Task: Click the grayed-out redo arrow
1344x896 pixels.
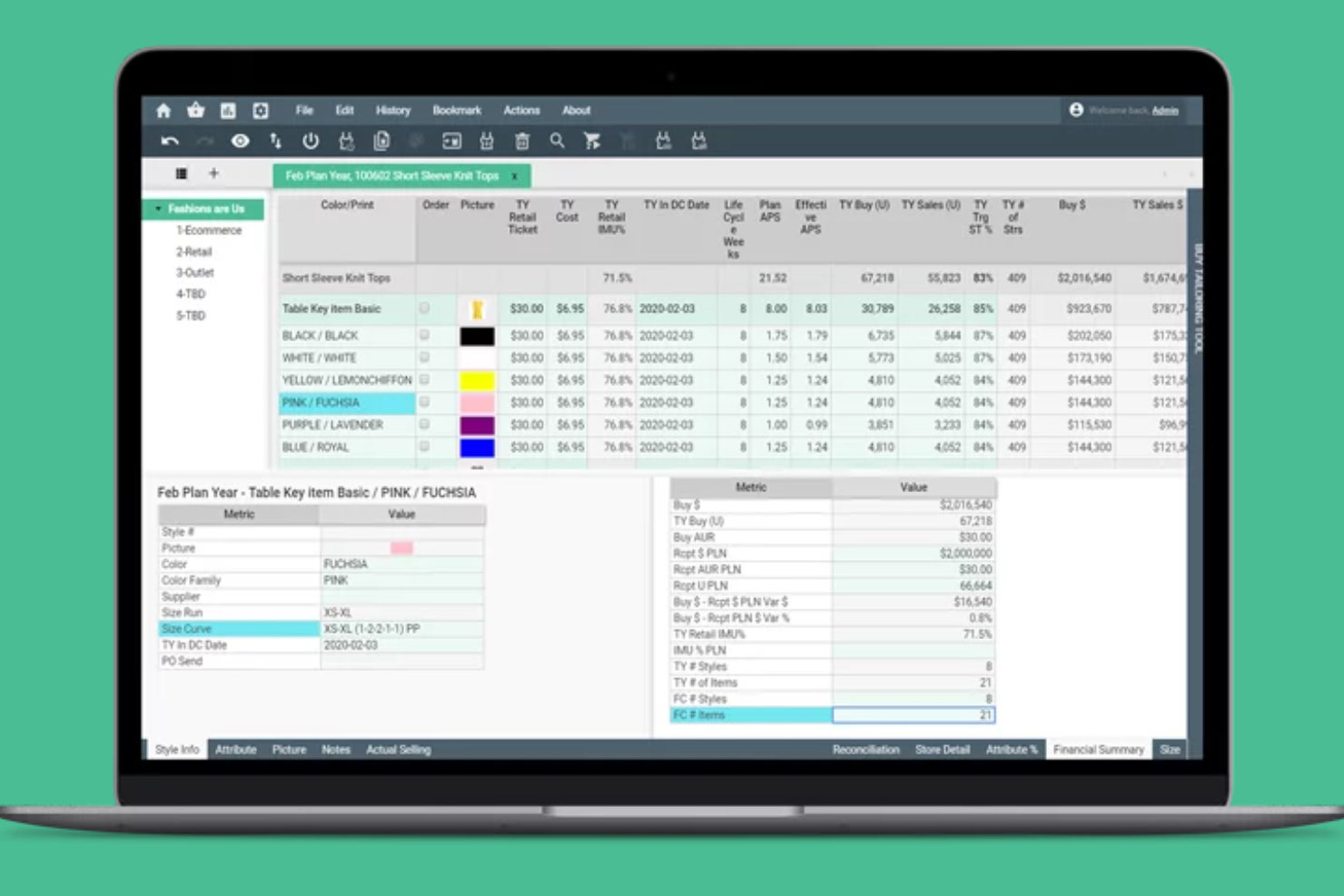Action: pos(205,141)
